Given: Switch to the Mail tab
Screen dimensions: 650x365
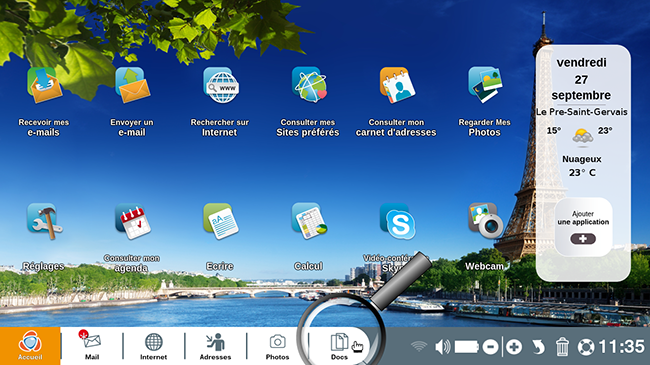Looking at the screenshot, I should (x=92, y=346).
